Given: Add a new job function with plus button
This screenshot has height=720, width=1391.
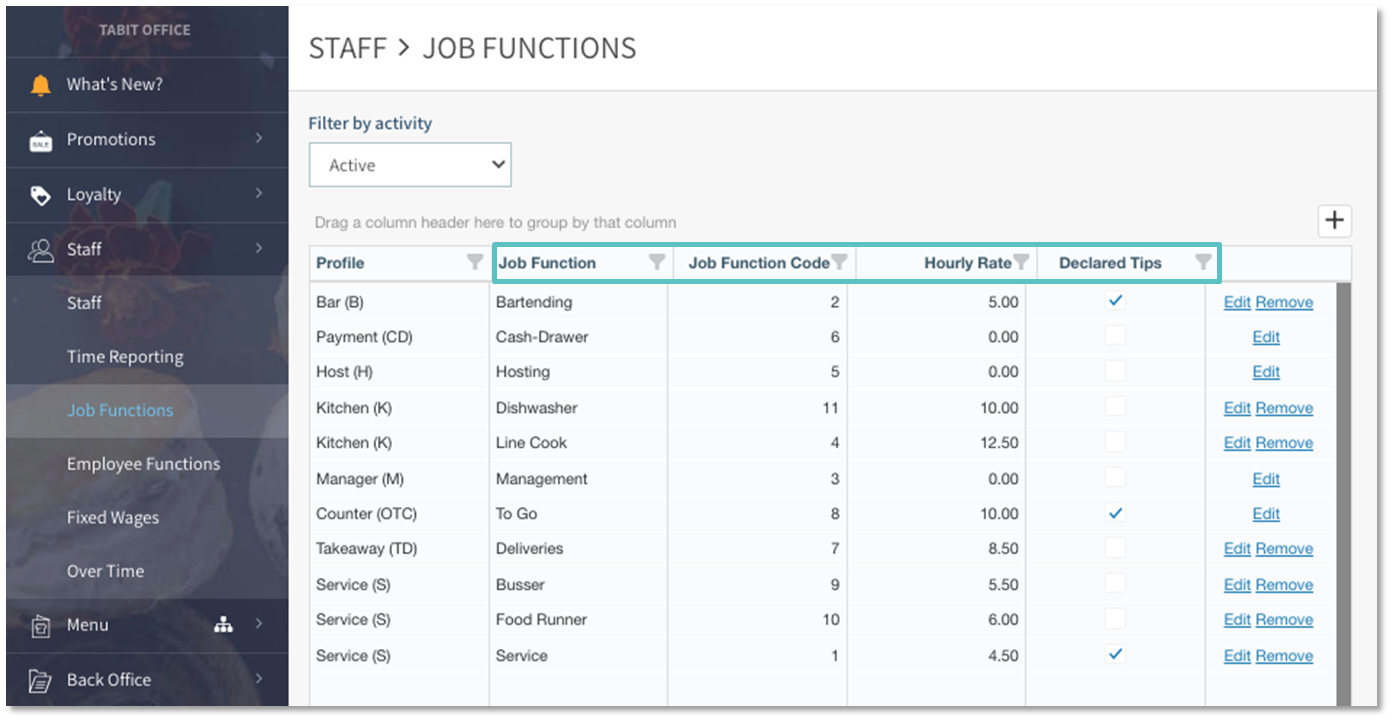Looking at the screenshot, I should (x=1334, y=221).
